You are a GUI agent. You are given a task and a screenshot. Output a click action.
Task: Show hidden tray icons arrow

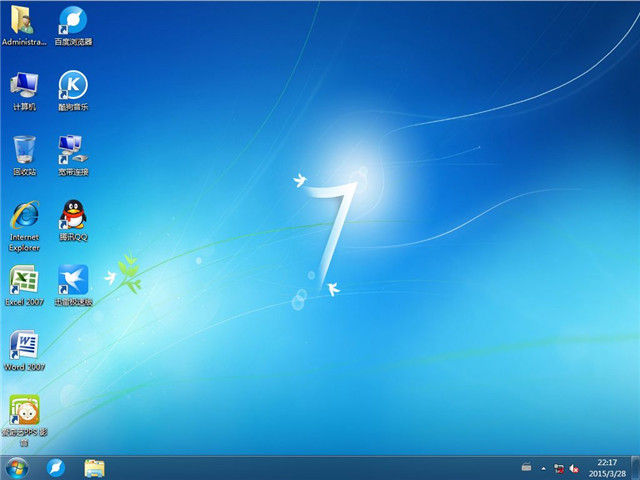[x=543, y=469]
